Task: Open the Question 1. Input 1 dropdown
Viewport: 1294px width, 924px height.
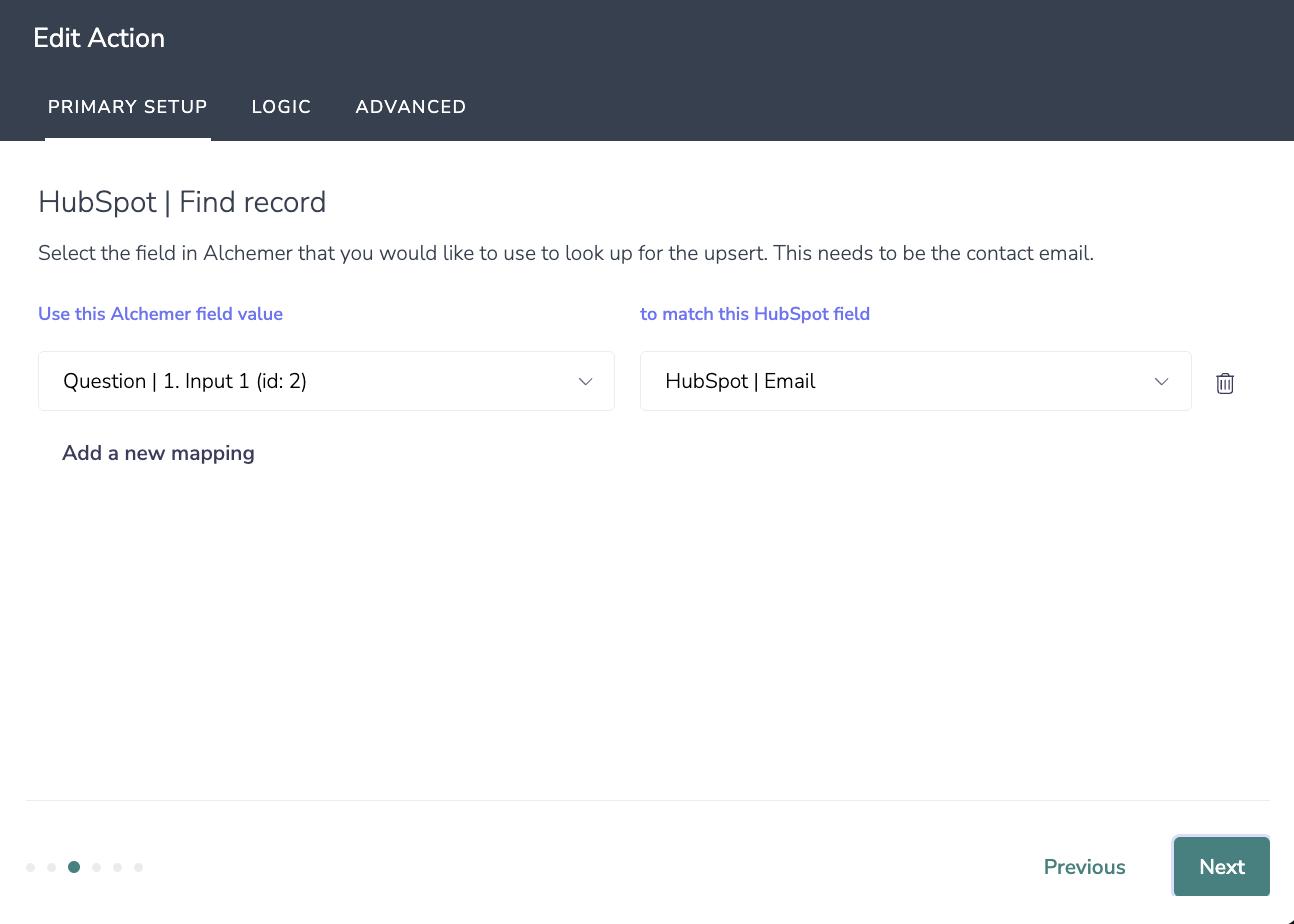Action: 326,381
